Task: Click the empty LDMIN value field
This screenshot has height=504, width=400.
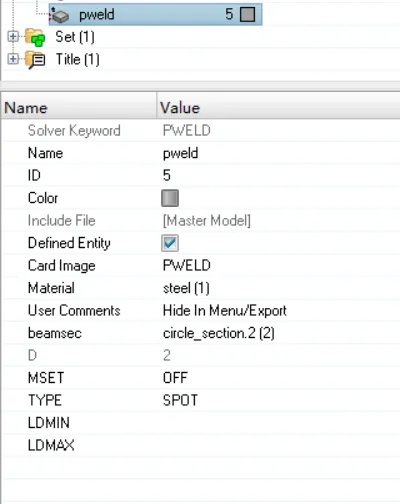Action: coord(280,423)
